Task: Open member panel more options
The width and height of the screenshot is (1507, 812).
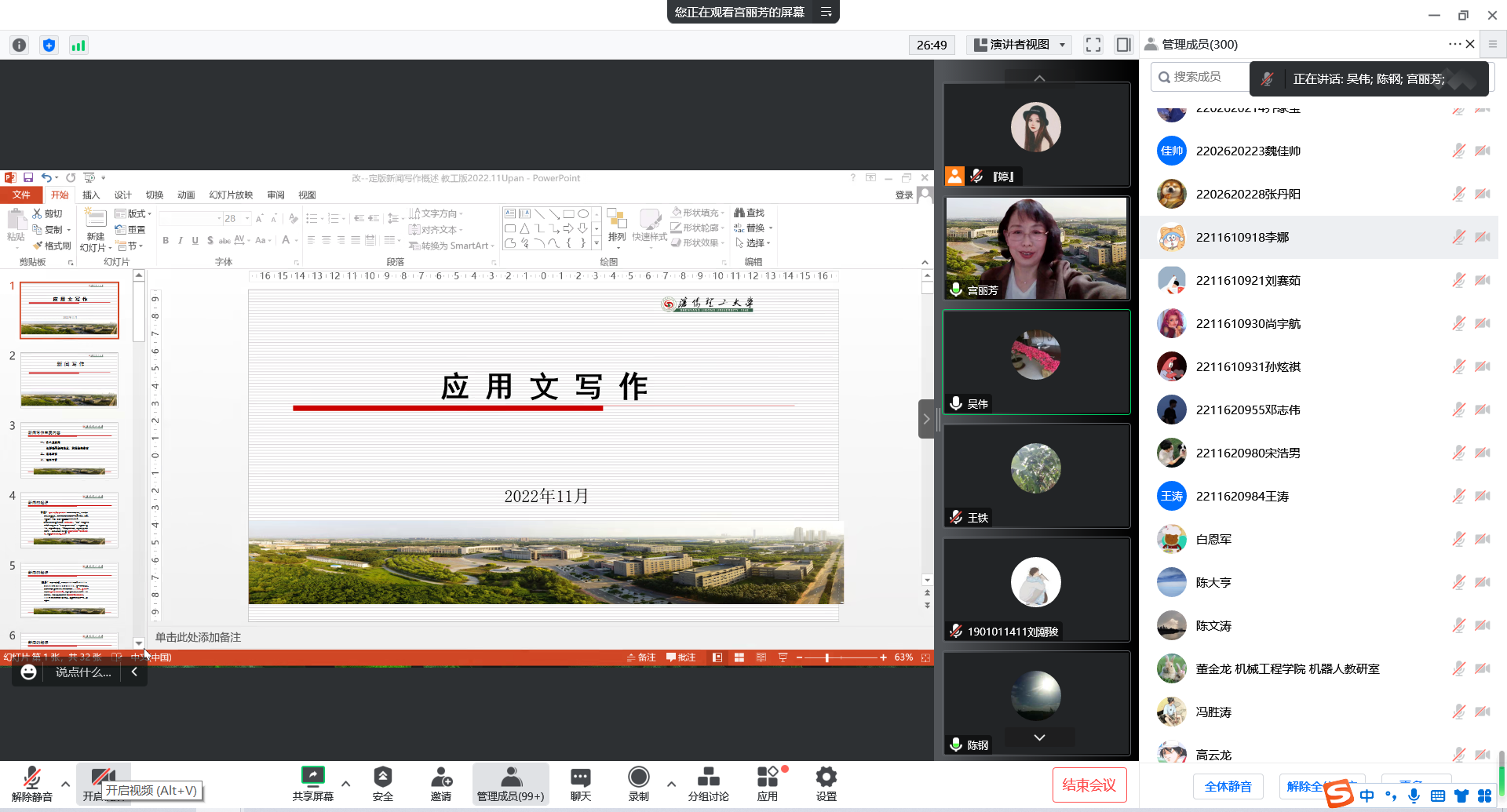Action: [1454, 44]
